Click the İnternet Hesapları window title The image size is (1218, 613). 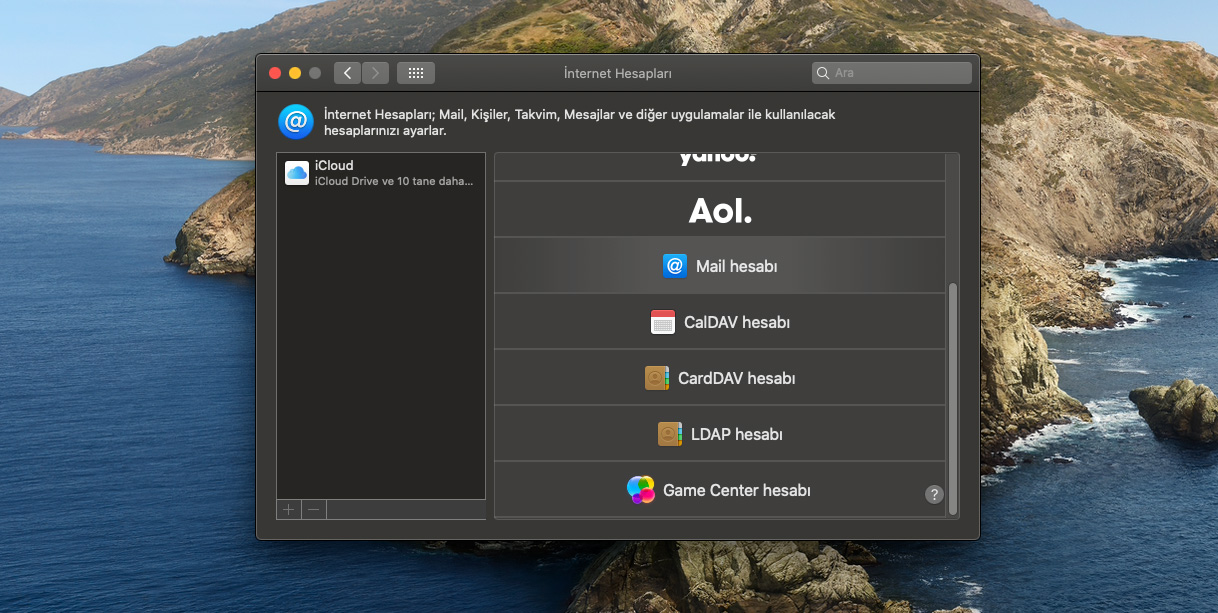617,73
